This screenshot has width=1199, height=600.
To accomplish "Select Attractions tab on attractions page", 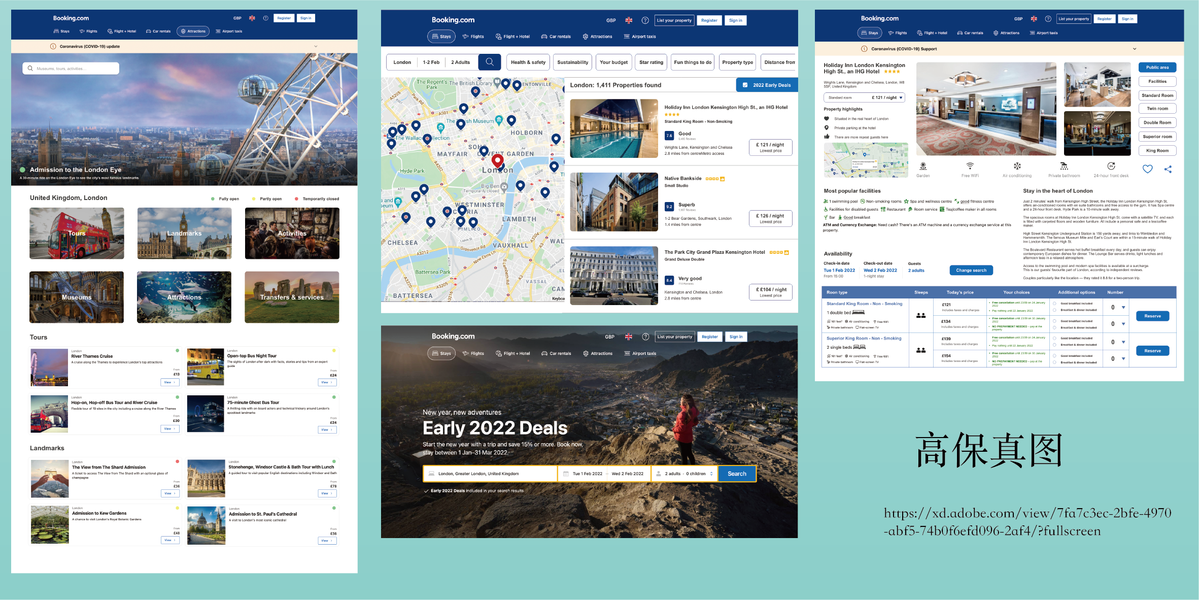I will [x=193, y=31].
